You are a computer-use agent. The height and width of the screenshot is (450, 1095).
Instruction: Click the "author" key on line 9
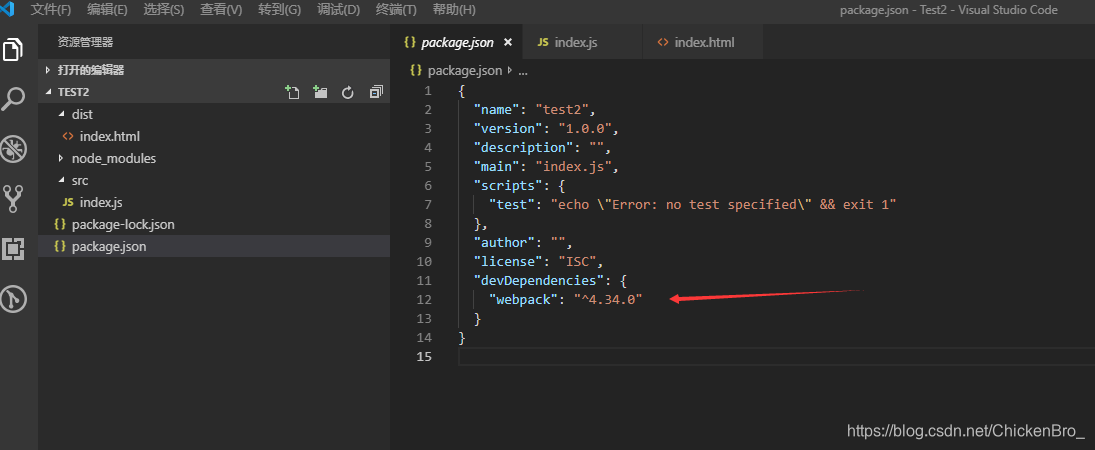click(x=504, y=242)
